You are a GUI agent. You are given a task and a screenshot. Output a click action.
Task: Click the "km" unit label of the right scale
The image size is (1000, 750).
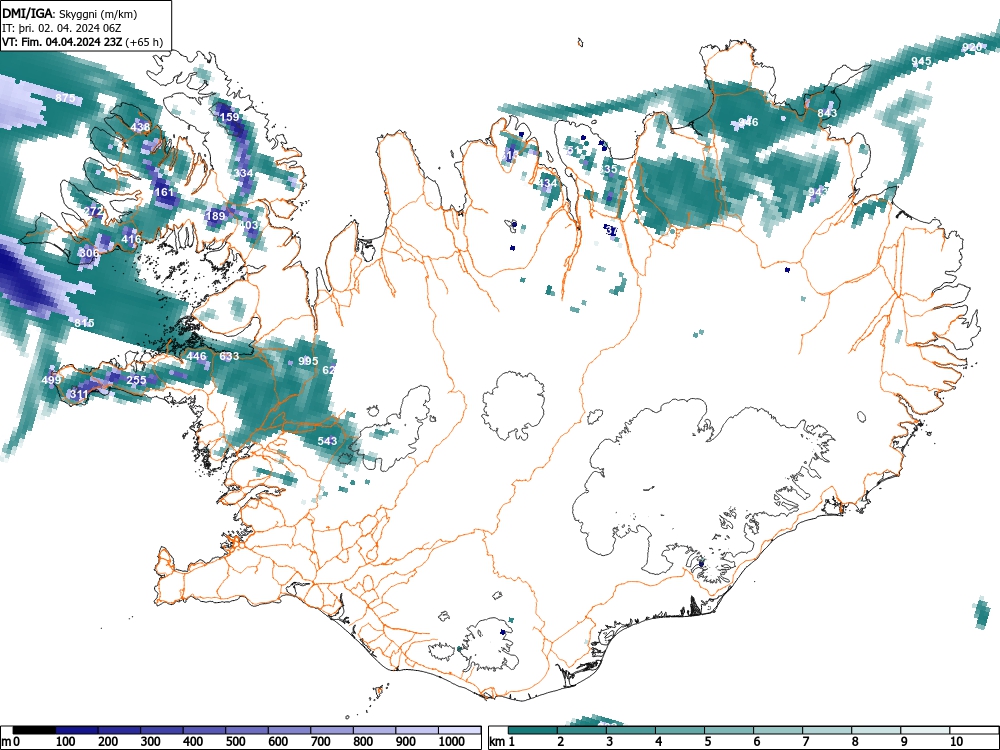[x=497, y=742]
